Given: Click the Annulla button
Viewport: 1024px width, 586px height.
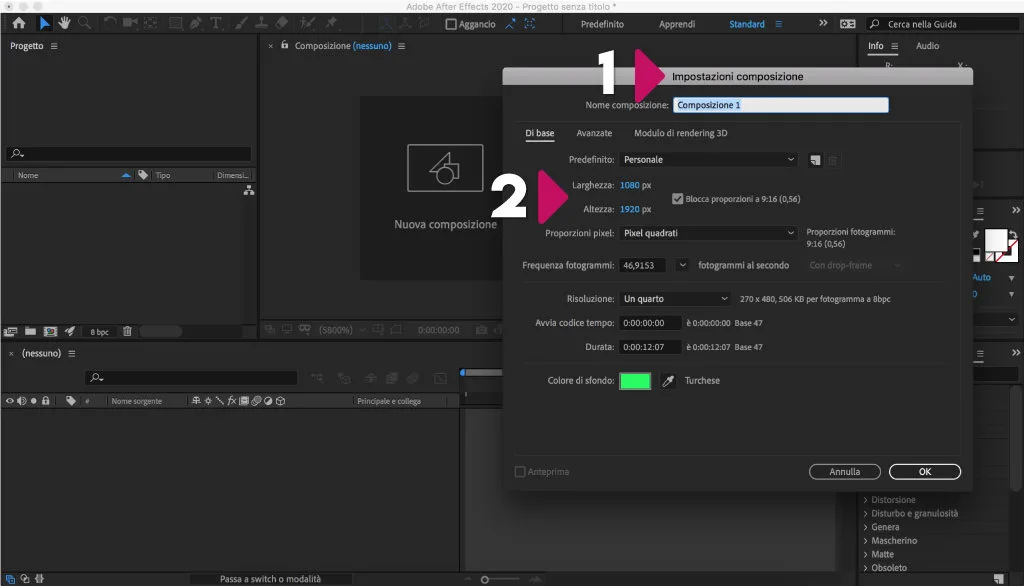Looking at the screenshot, I should point(844,472).
